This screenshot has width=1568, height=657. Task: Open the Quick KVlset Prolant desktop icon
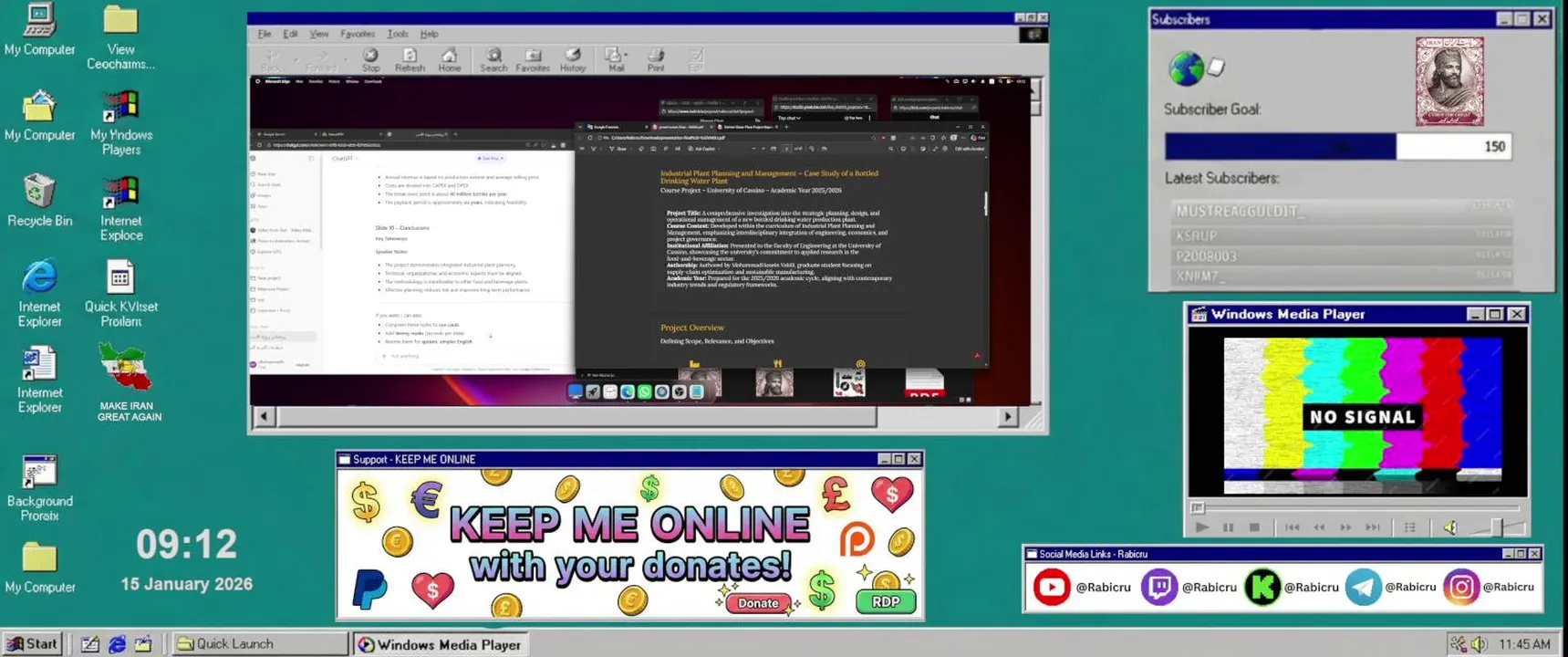[x=120, y=294]
